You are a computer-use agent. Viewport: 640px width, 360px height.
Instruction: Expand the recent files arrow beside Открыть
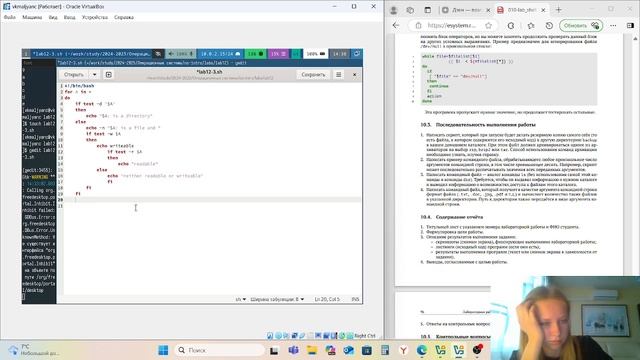click(94, 75)
